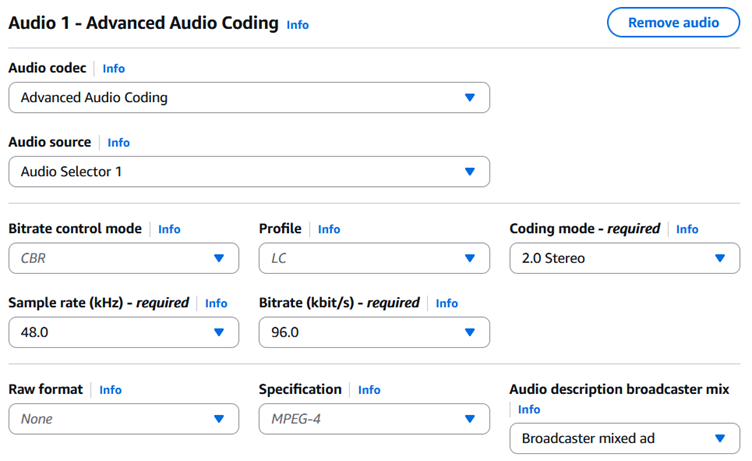
Task: Click Info link beside Raw format
Action: (x=110, y=390)
